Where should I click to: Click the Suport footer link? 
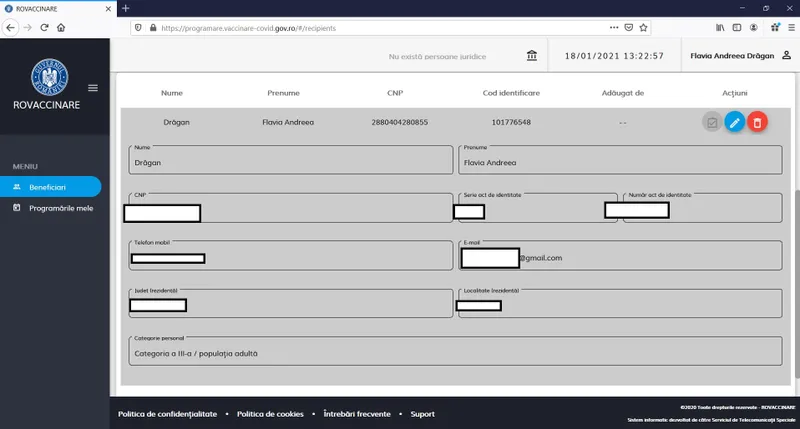coord(422,413)
